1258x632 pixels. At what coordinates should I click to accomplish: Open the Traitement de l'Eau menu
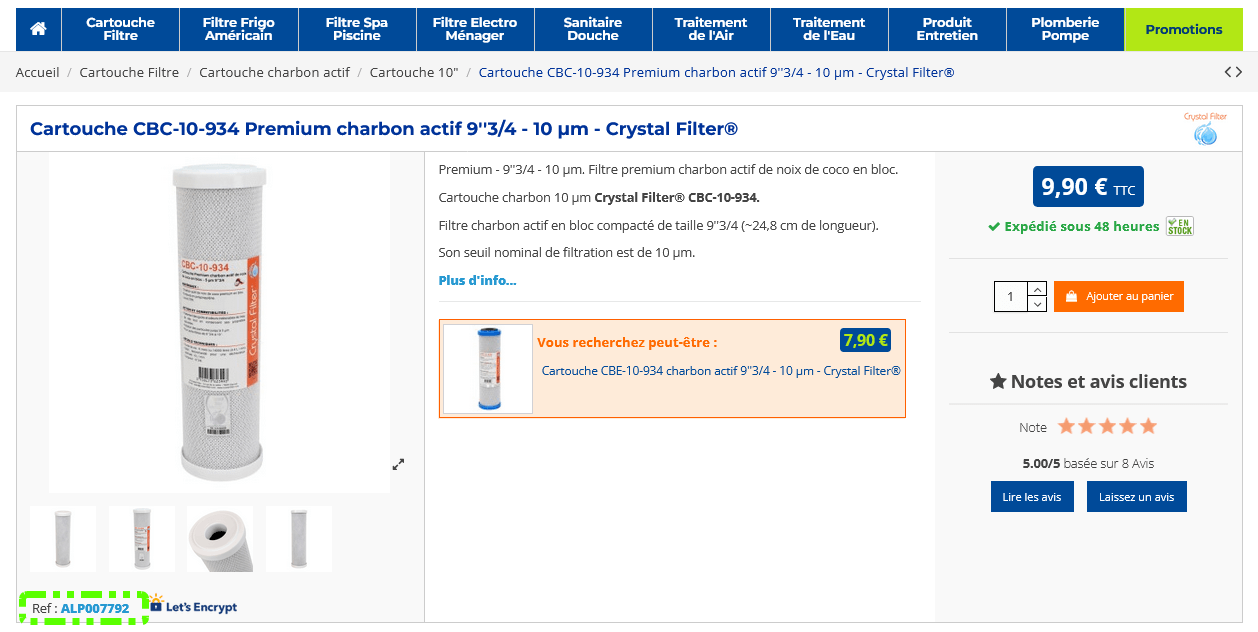(828, 29)
